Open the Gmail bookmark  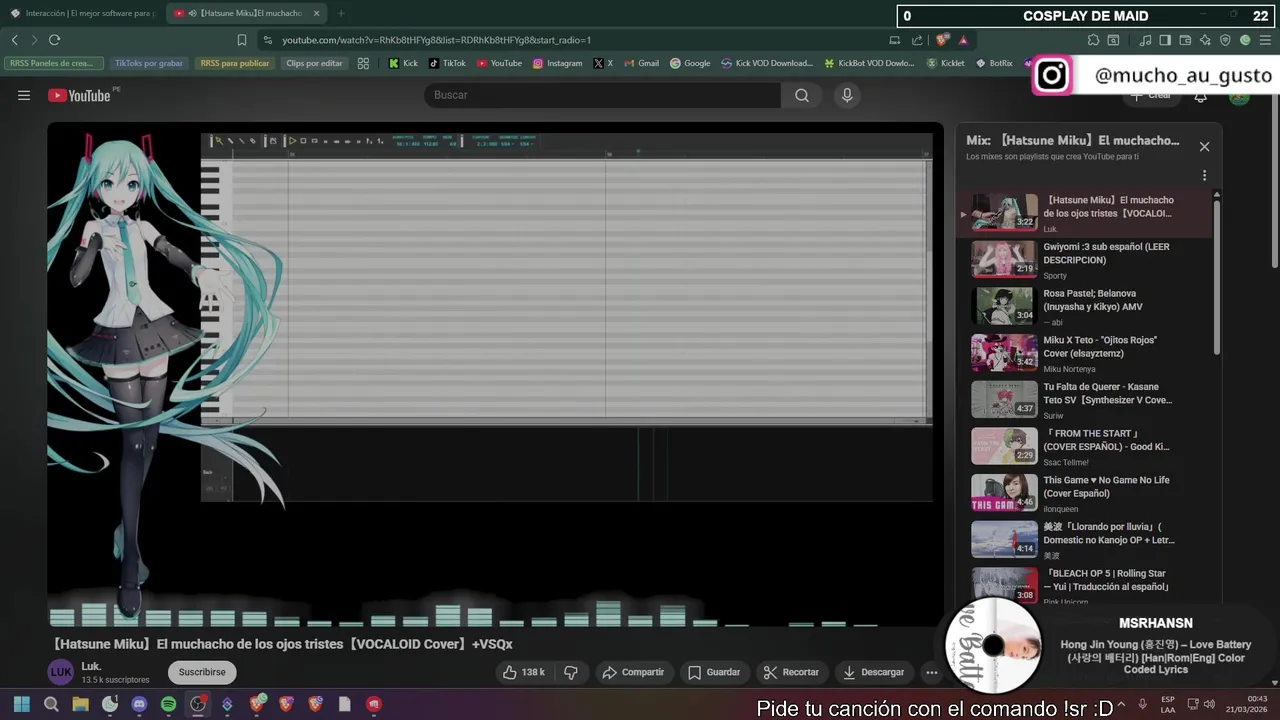[641, 63]
